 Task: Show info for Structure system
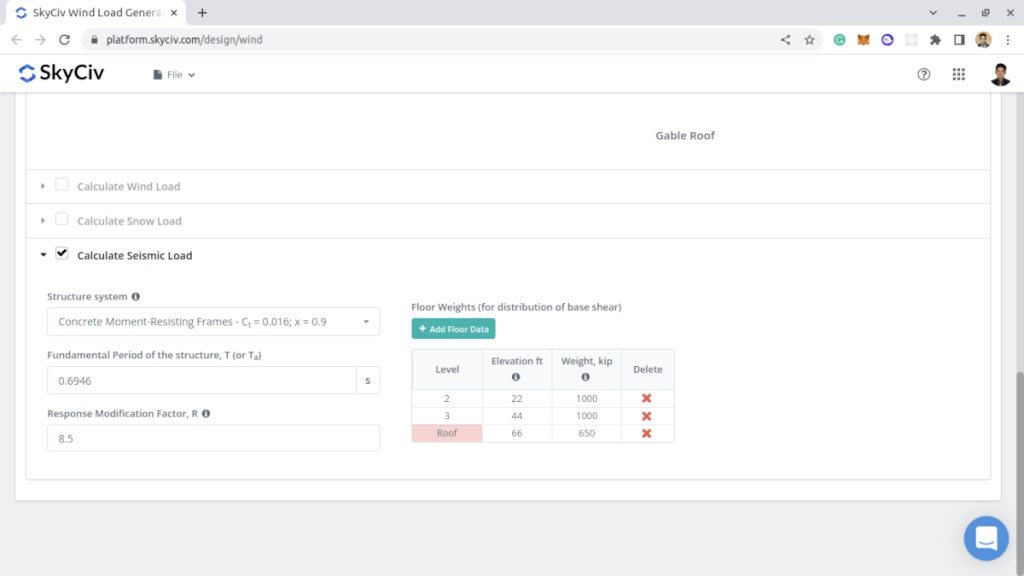click(x=136, y=297)
